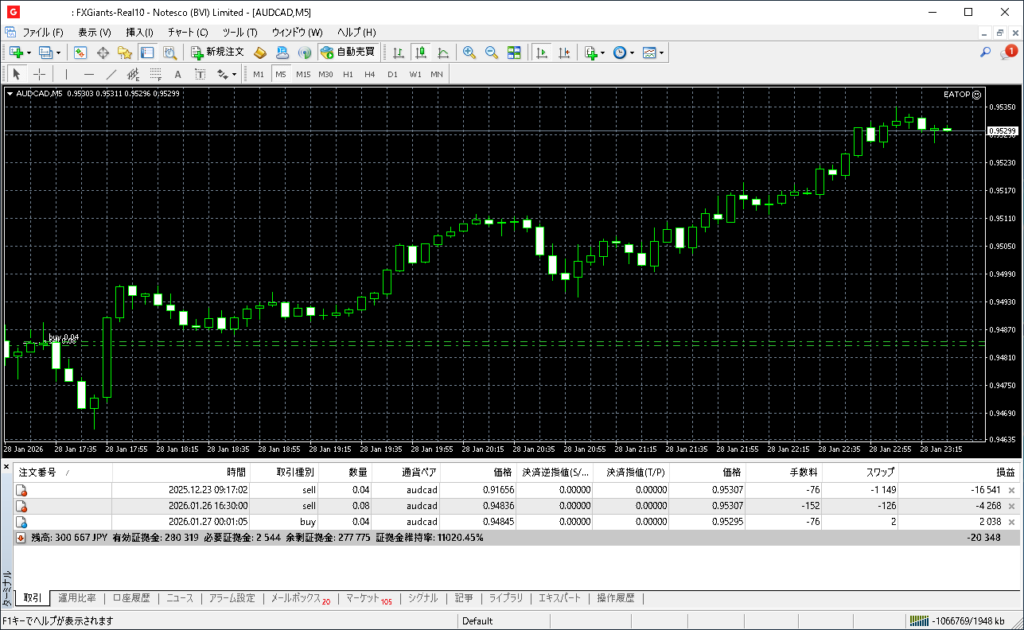Click the 新規注文 (New Order) button
The image size is (1024, 630).
pos(217,52)
